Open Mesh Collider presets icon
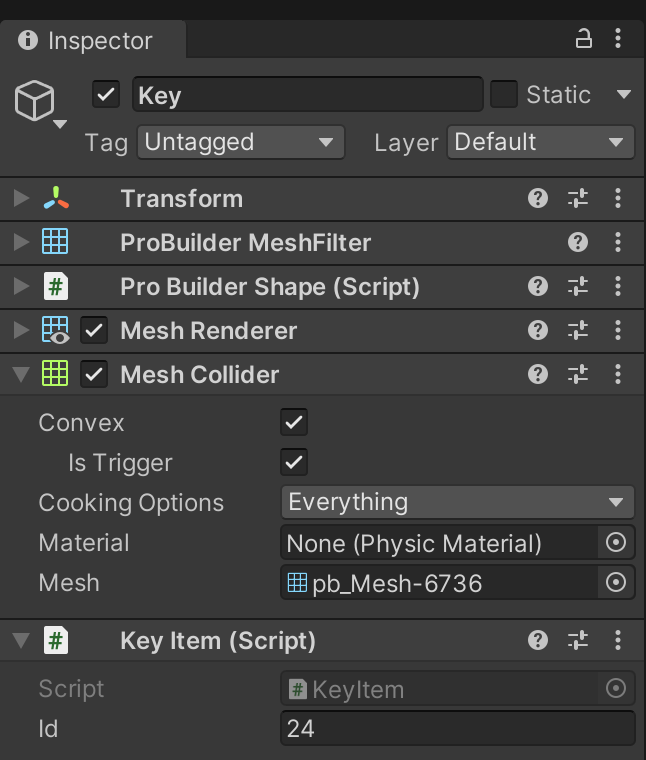Image resolution: width=646 pixels, height=760 pixels. [578, 374]
